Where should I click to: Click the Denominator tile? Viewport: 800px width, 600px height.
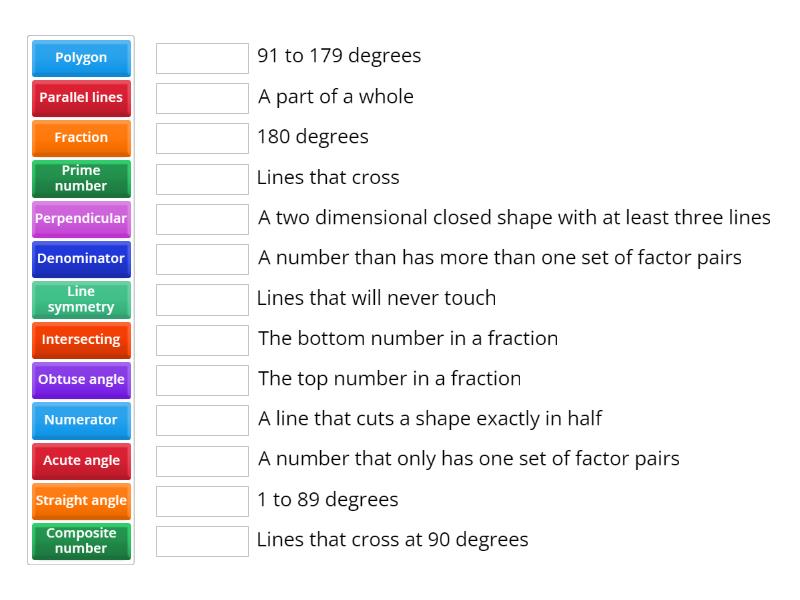pos(80,259)
